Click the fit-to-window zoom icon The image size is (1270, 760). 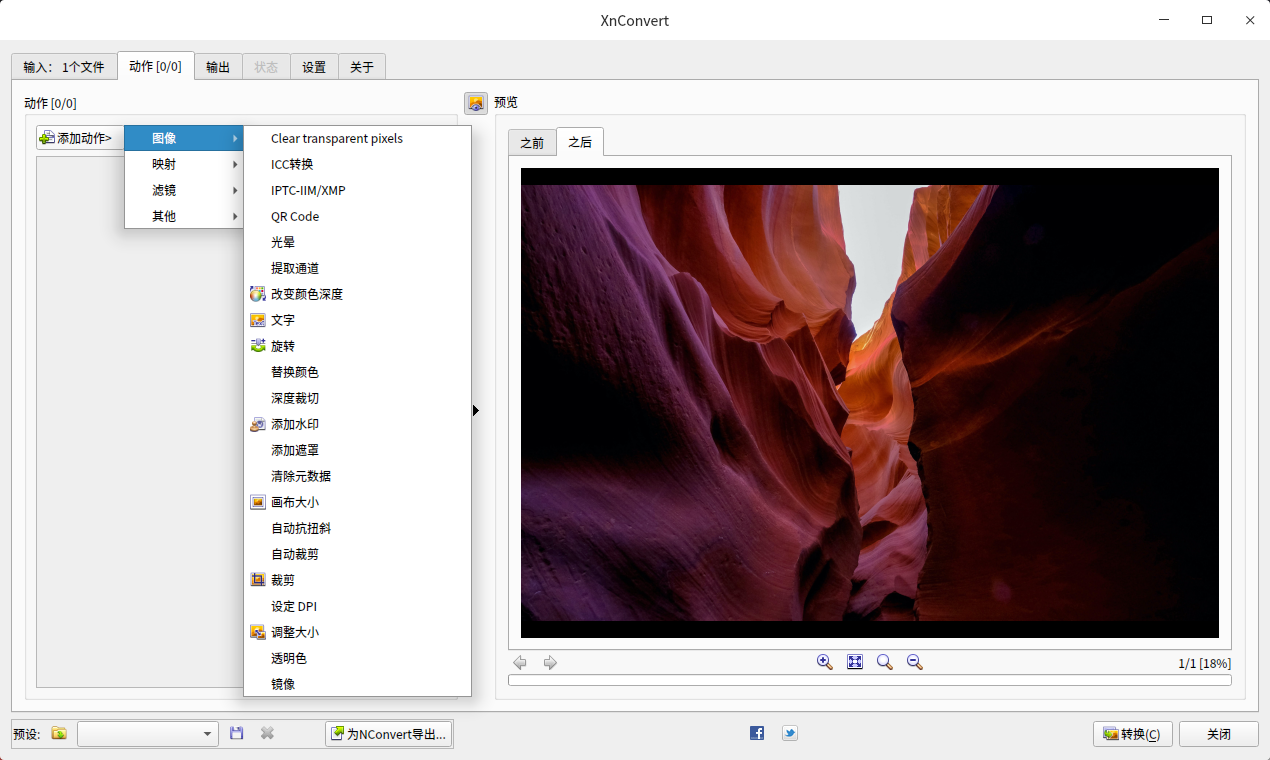tap(854, 662)
